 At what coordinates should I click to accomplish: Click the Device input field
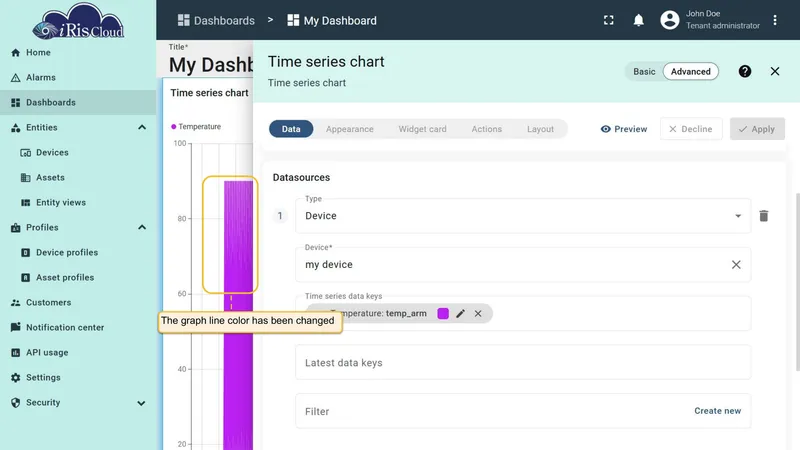pyautogui.click(x=523, y=265)
